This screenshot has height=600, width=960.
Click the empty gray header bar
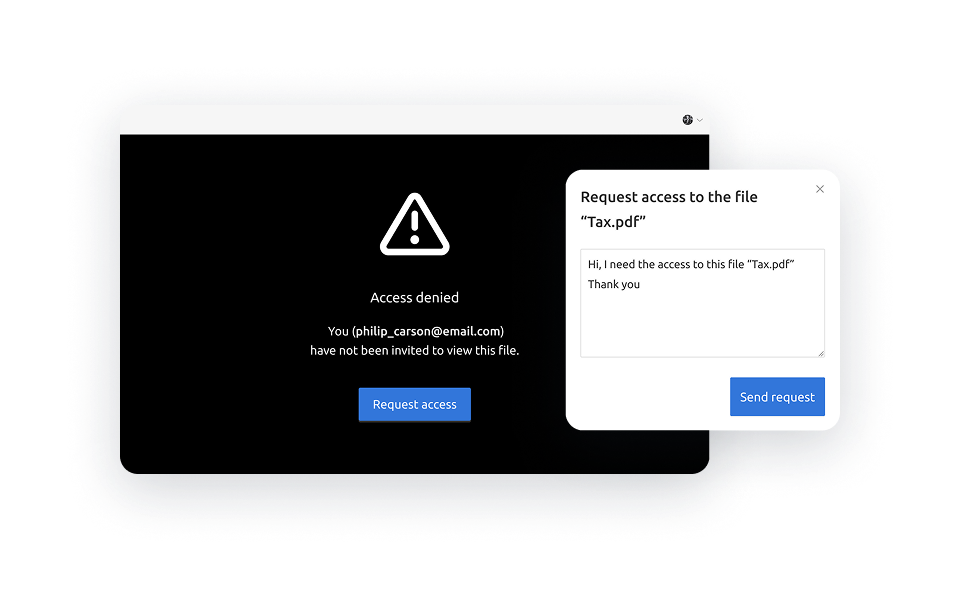pos(398,120)
